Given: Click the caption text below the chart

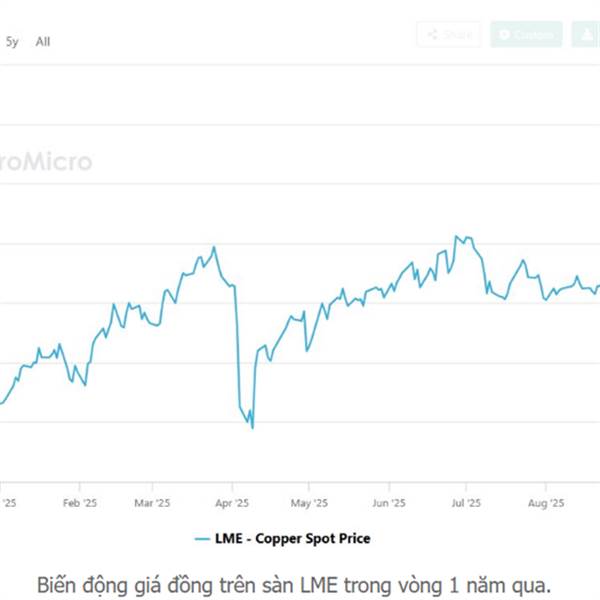Looking at the screenshot, I should click(293, 582).
